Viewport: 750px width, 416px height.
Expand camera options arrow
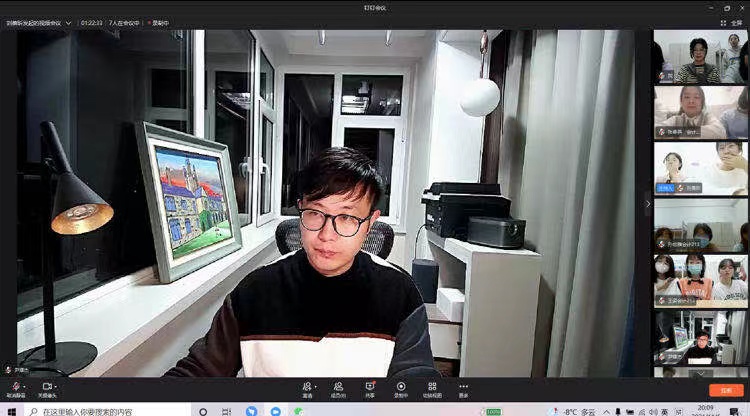[56, 386]
